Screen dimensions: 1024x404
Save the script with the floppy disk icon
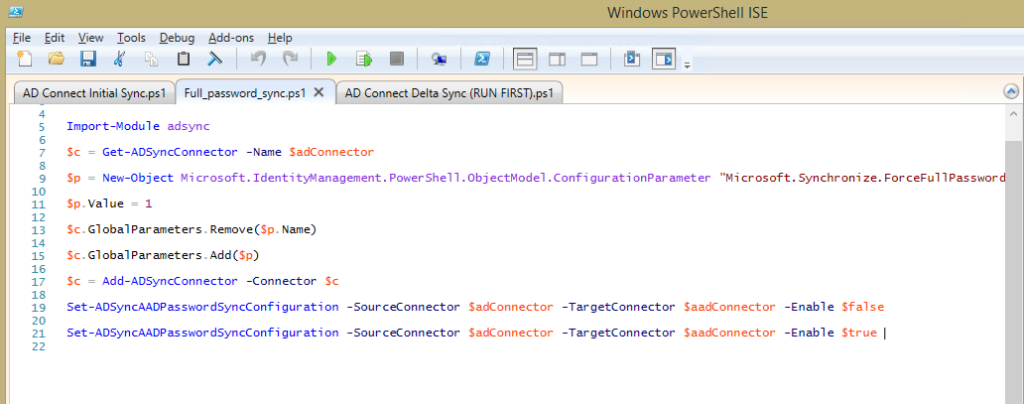click(88, 59)
